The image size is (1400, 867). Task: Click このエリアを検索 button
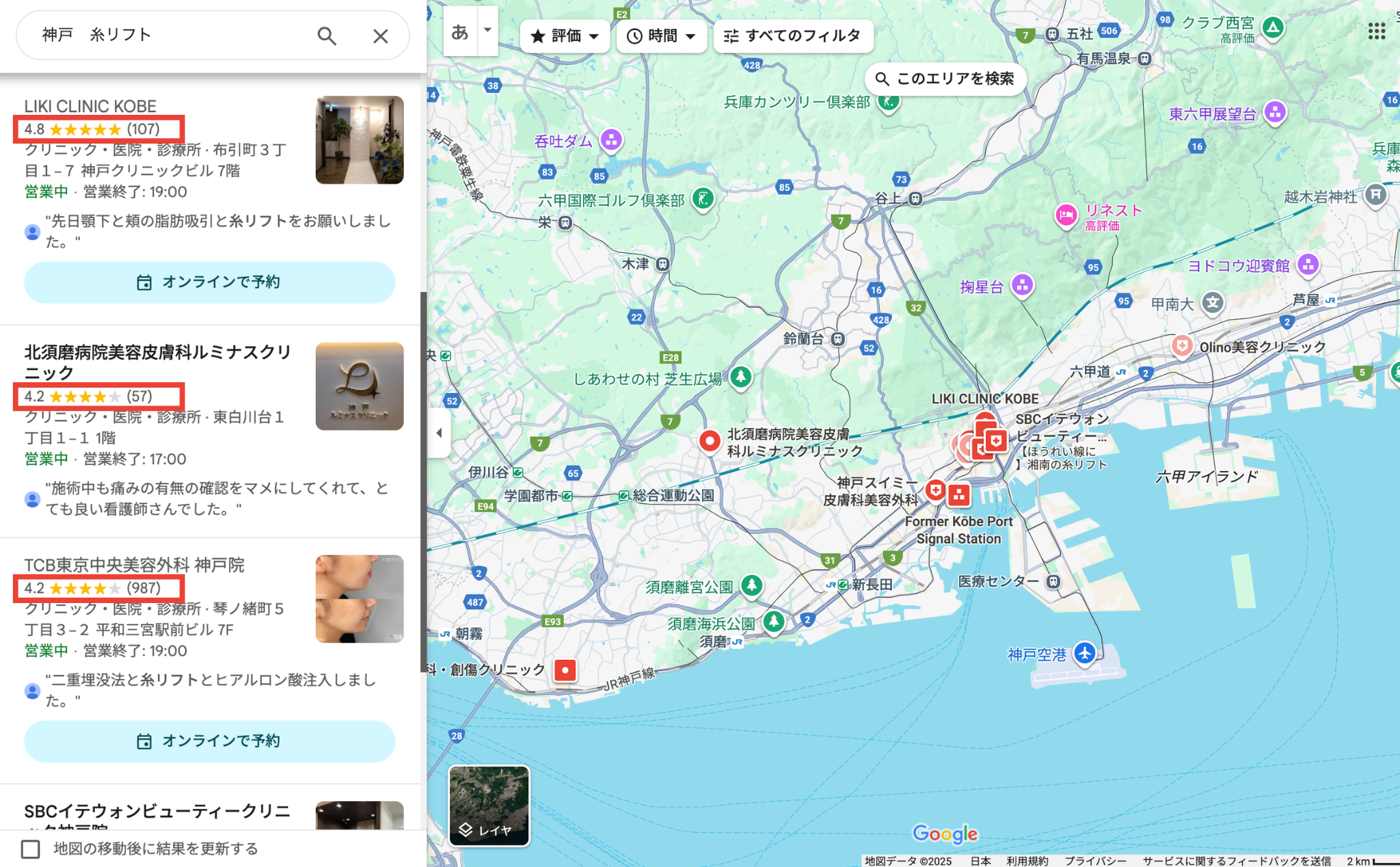945,79
